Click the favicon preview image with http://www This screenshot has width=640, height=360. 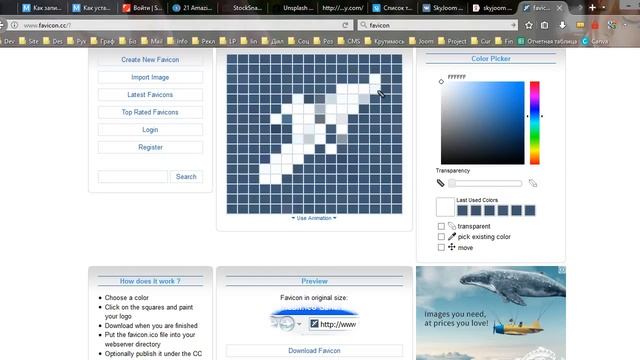[x=314, y=320]
